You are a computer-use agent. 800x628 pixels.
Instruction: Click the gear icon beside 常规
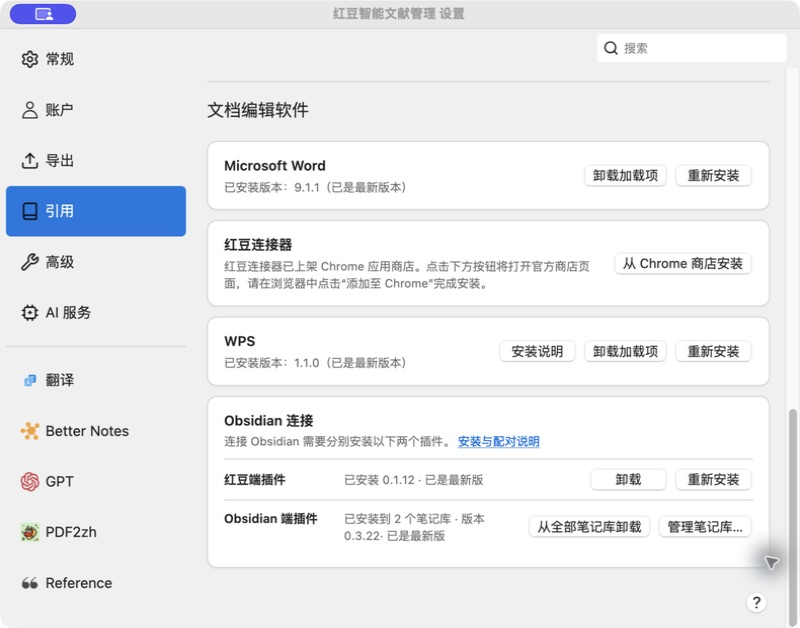(30, 59)
